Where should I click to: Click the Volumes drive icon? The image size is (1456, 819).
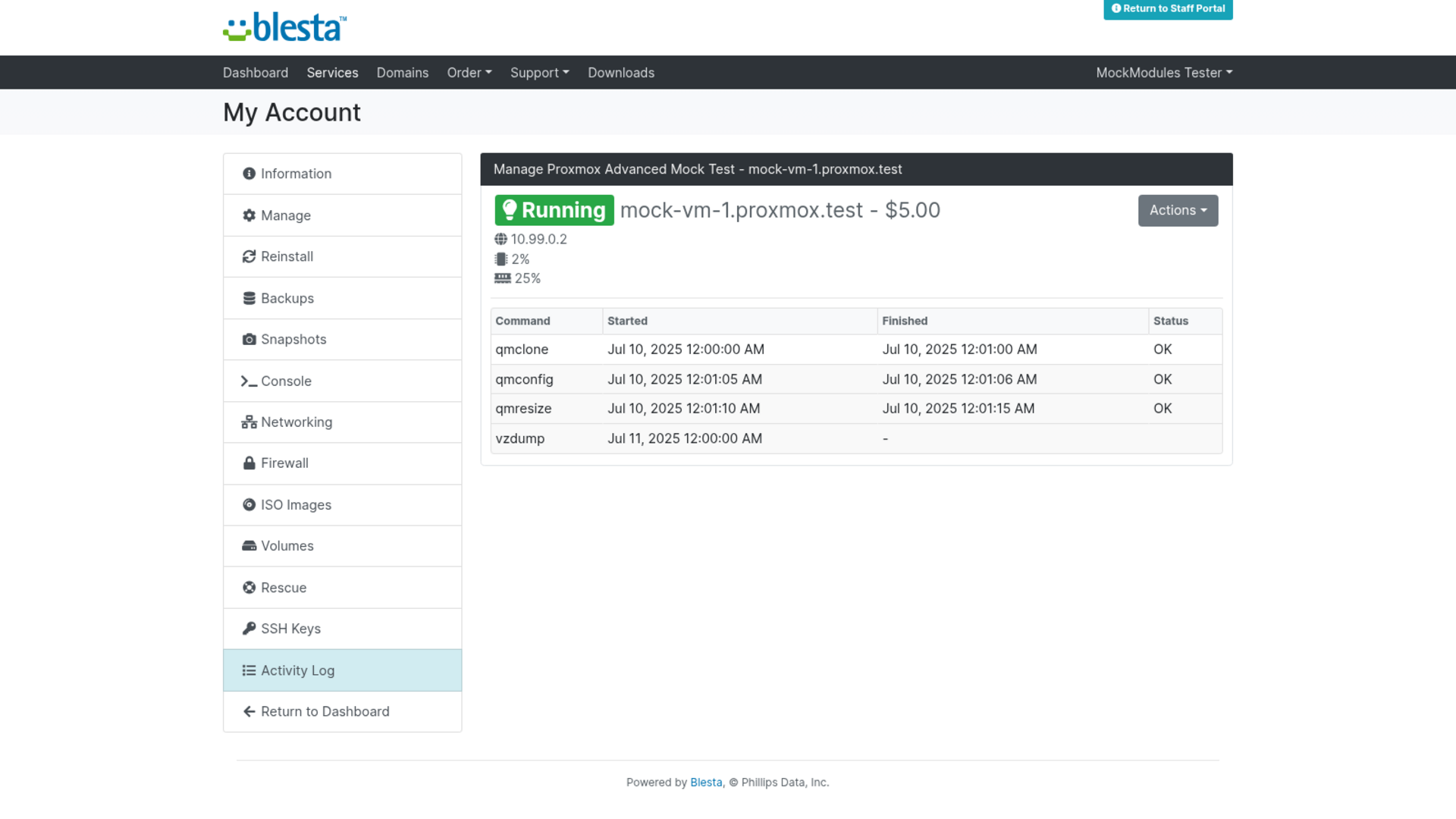pyautogui.click(x=249, y=546)
